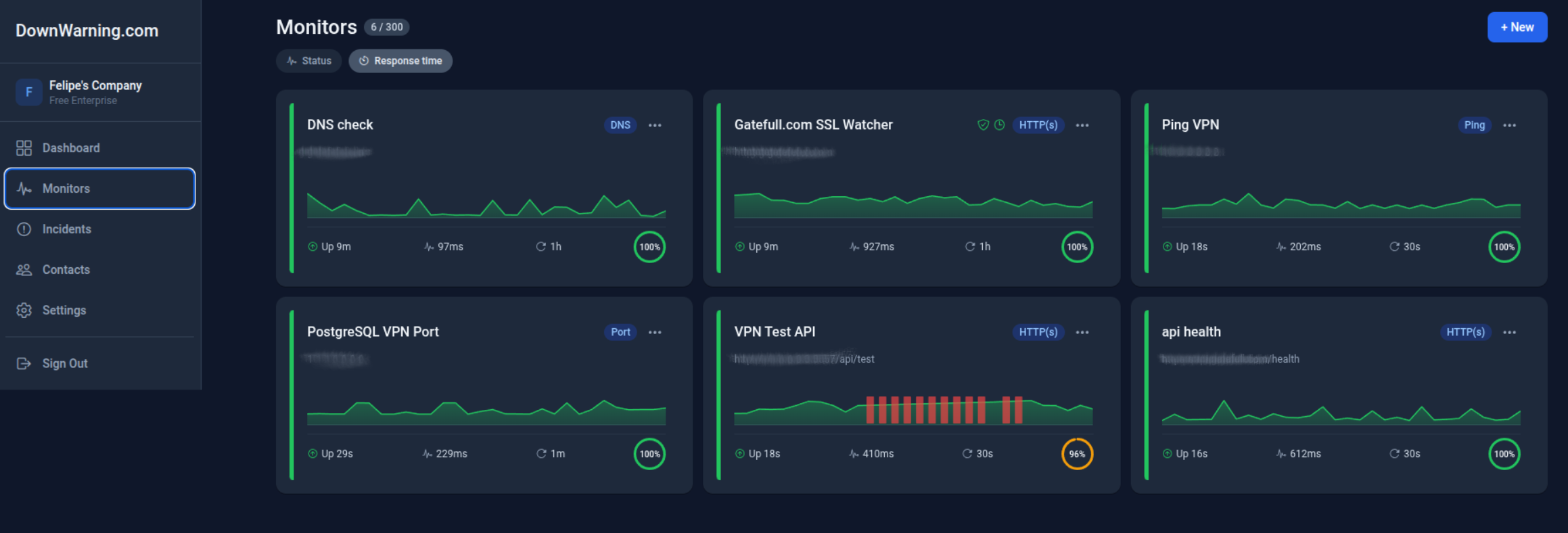Click the Contacts people icon in sidebar
This screenshot has height=533, width=1568.
click(24, 270)
